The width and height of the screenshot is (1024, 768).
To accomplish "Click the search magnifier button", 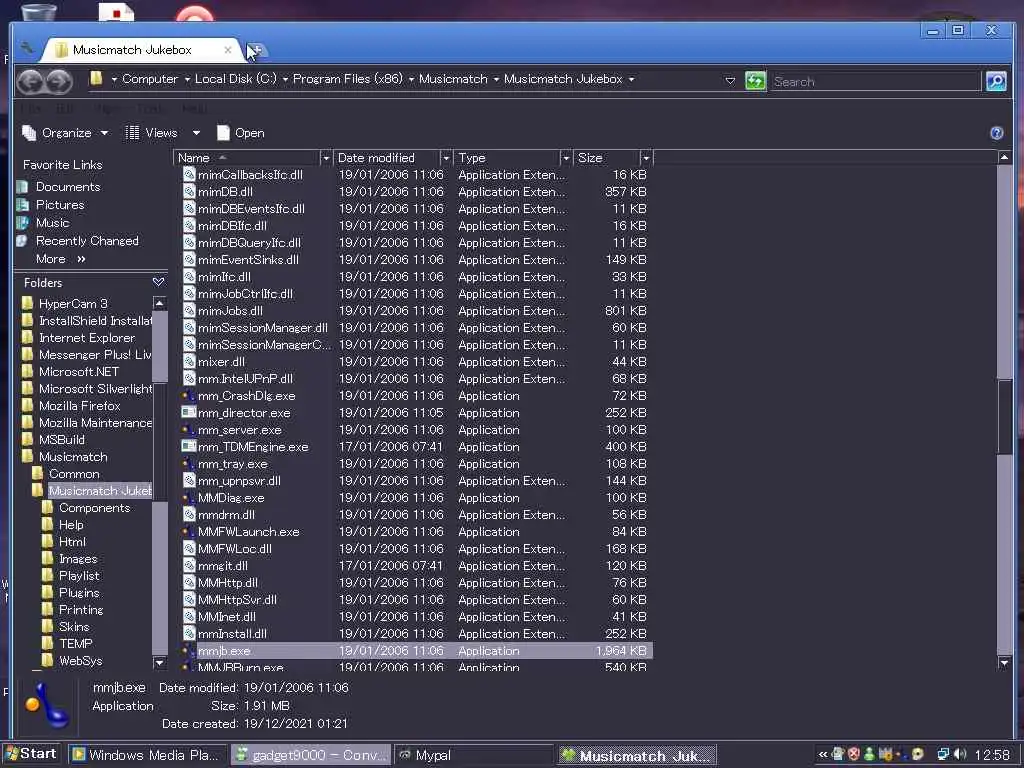I will click(996, 81).
